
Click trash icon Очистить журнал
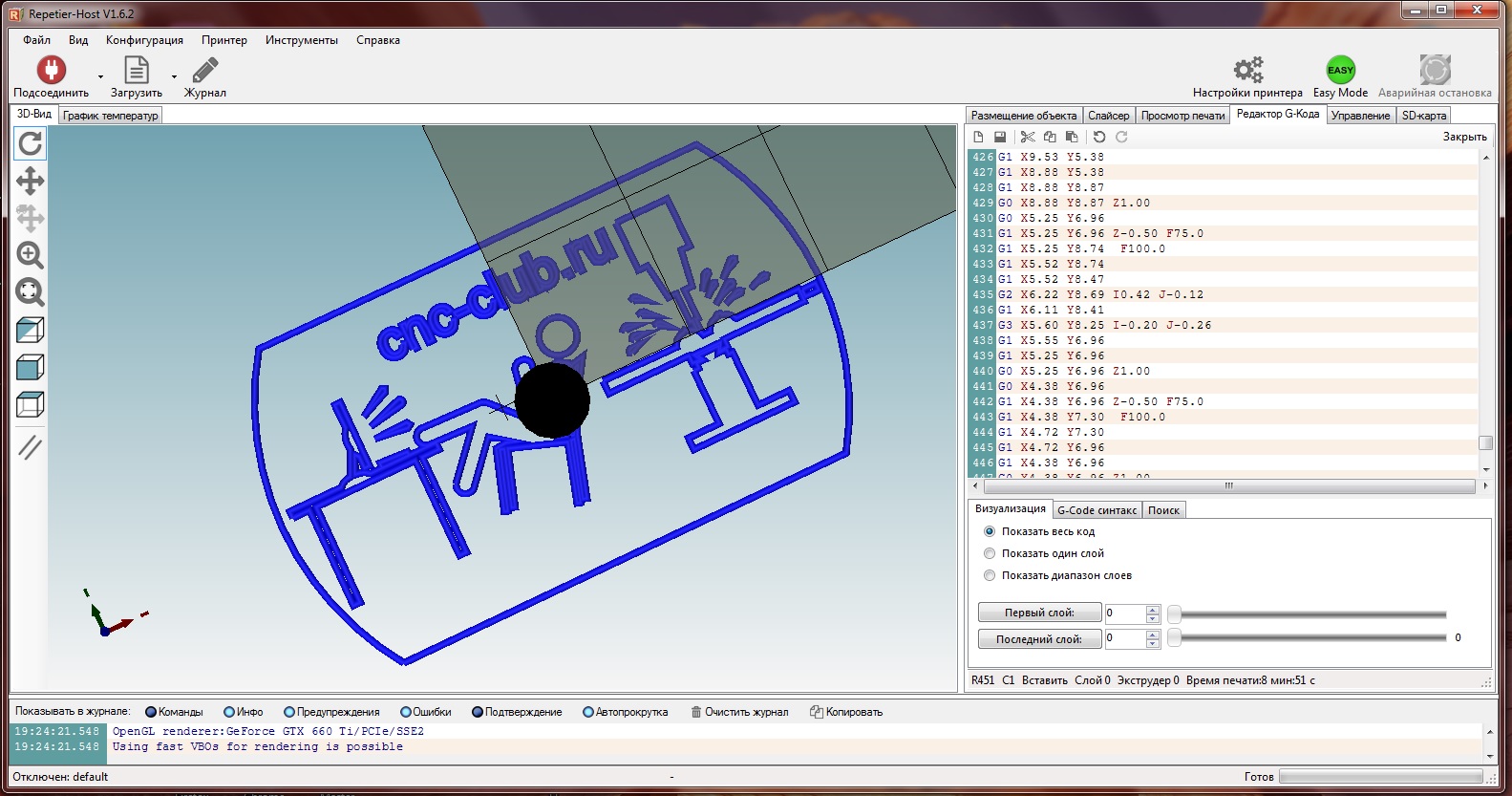click(x=696, y=712)
